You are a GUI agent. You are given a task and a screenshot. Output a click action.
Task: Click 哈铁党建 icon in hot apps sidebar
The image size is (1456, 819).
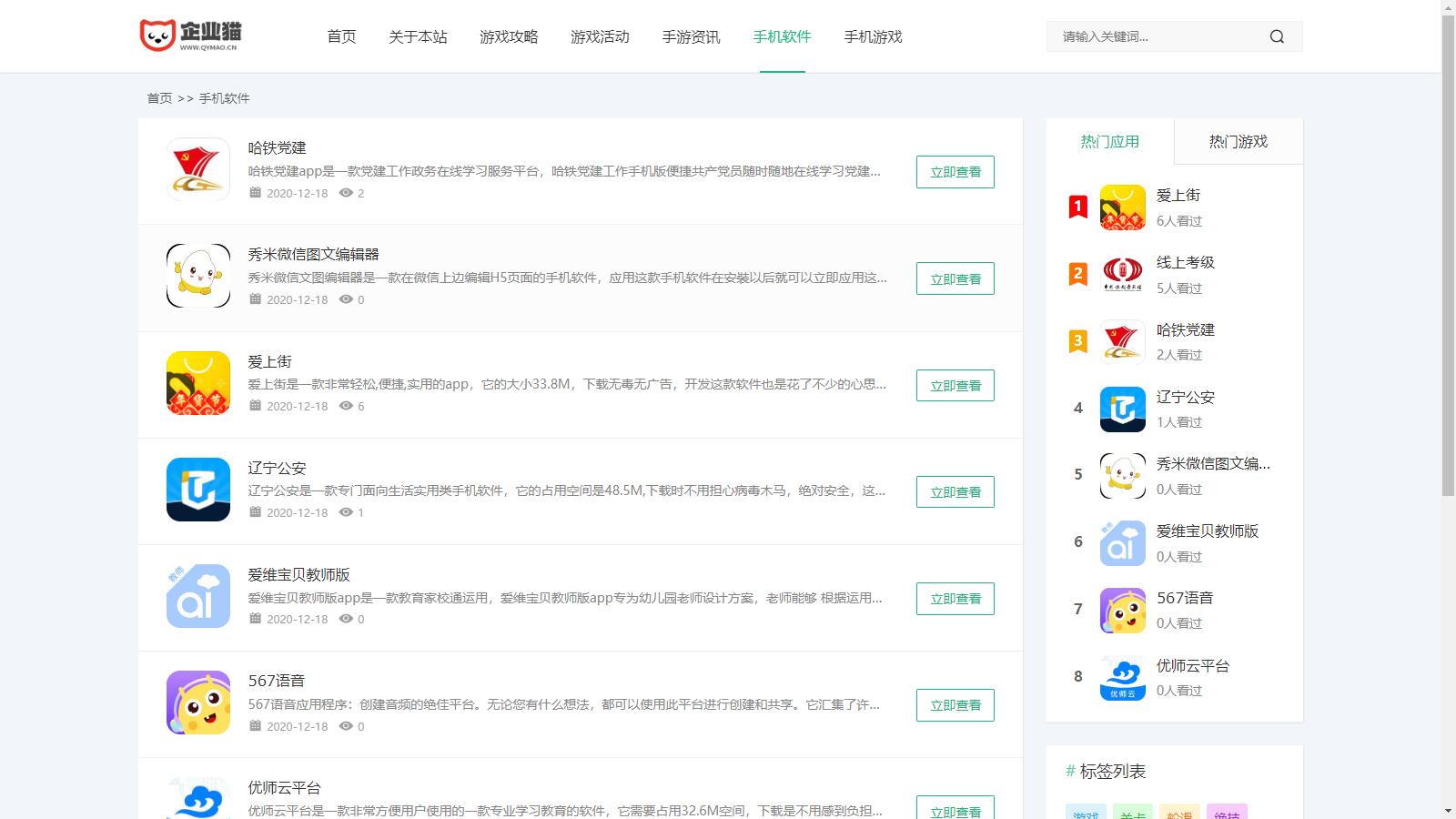click(1123, 341)
